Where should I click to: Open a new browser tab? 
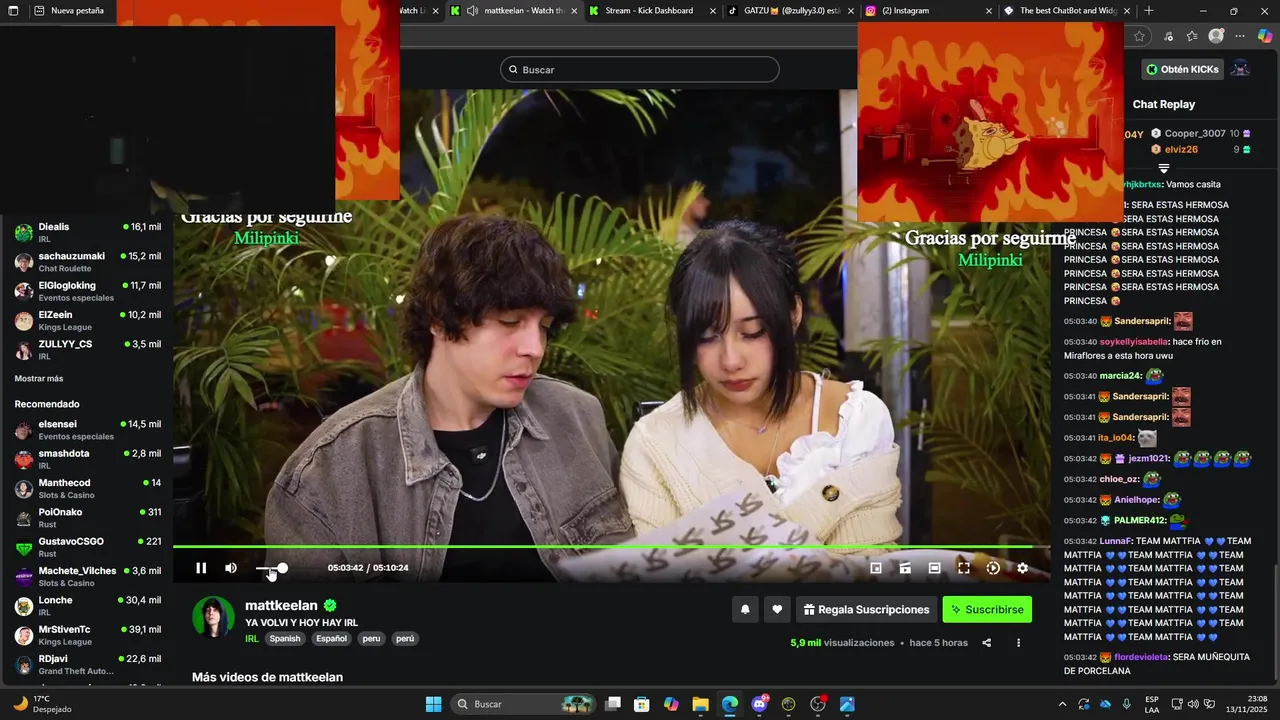pyautogui.click(x=1149, y=11)
